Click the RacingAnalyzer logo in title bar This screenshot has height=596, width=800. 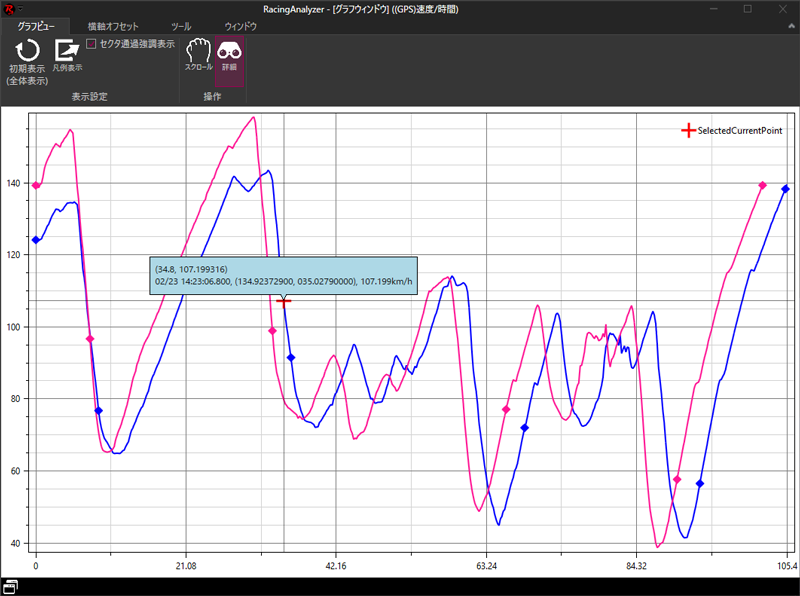pos(8,8)
